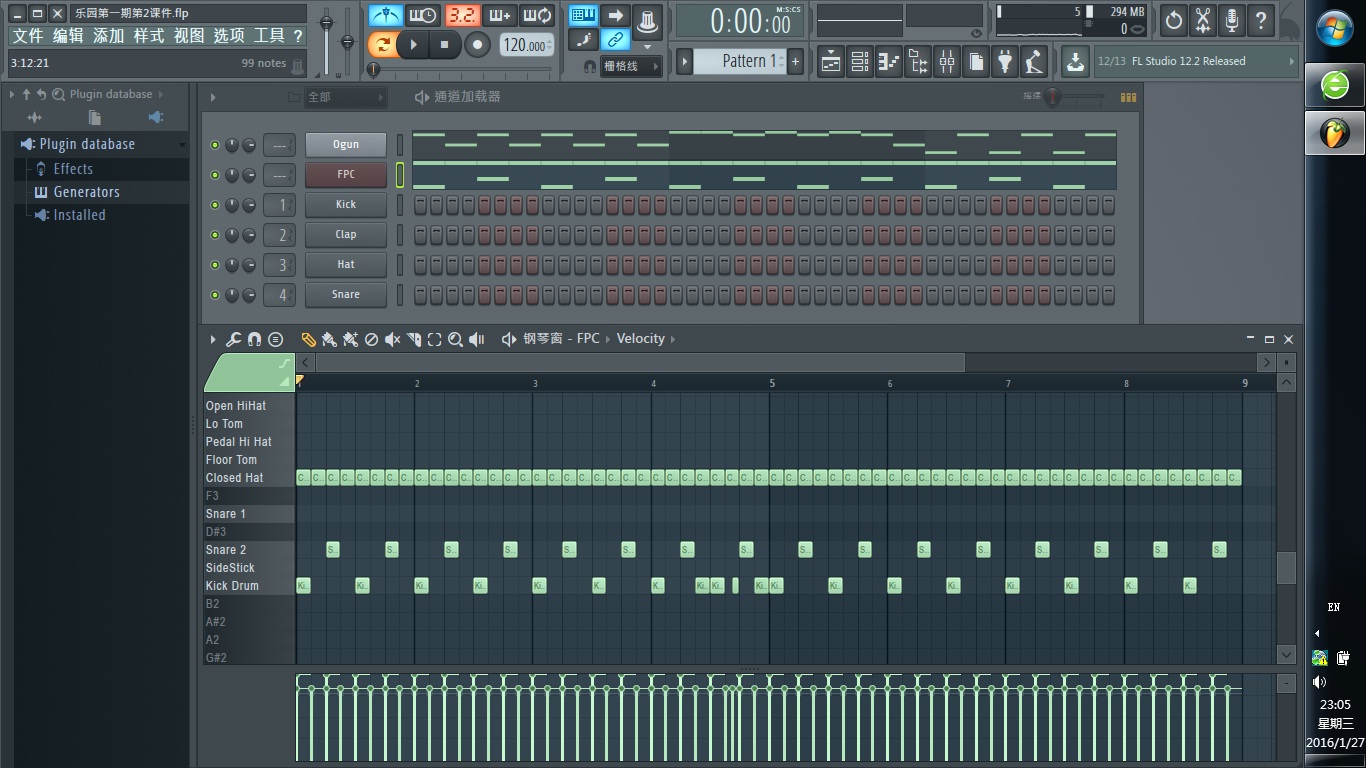
Task: Select the zoom tool in piano roll
Action: (455, 339)
